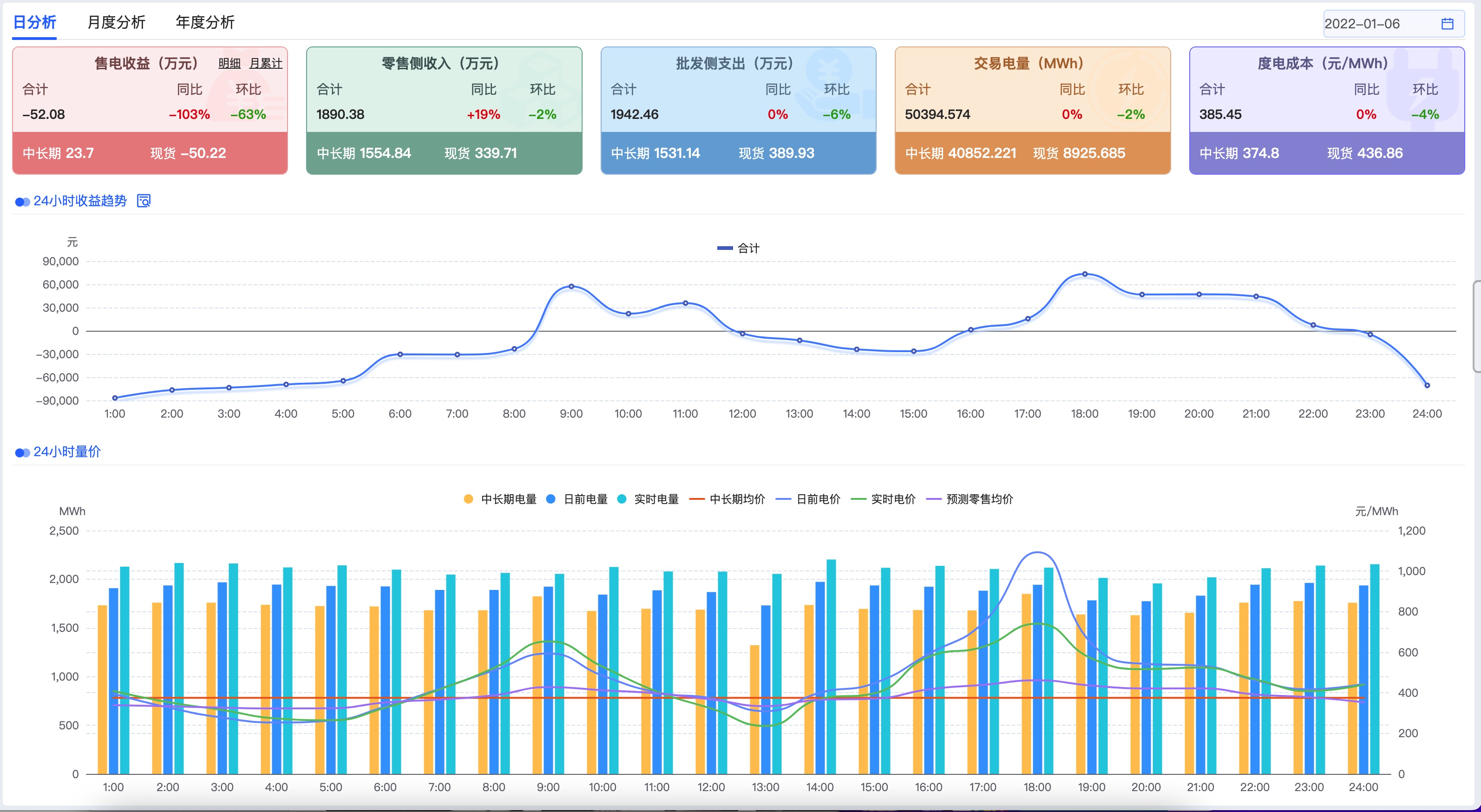Click the 14:00 实时电量 teal bar
The height and width of the screenshot is (812, 1481).
point(831,667)
